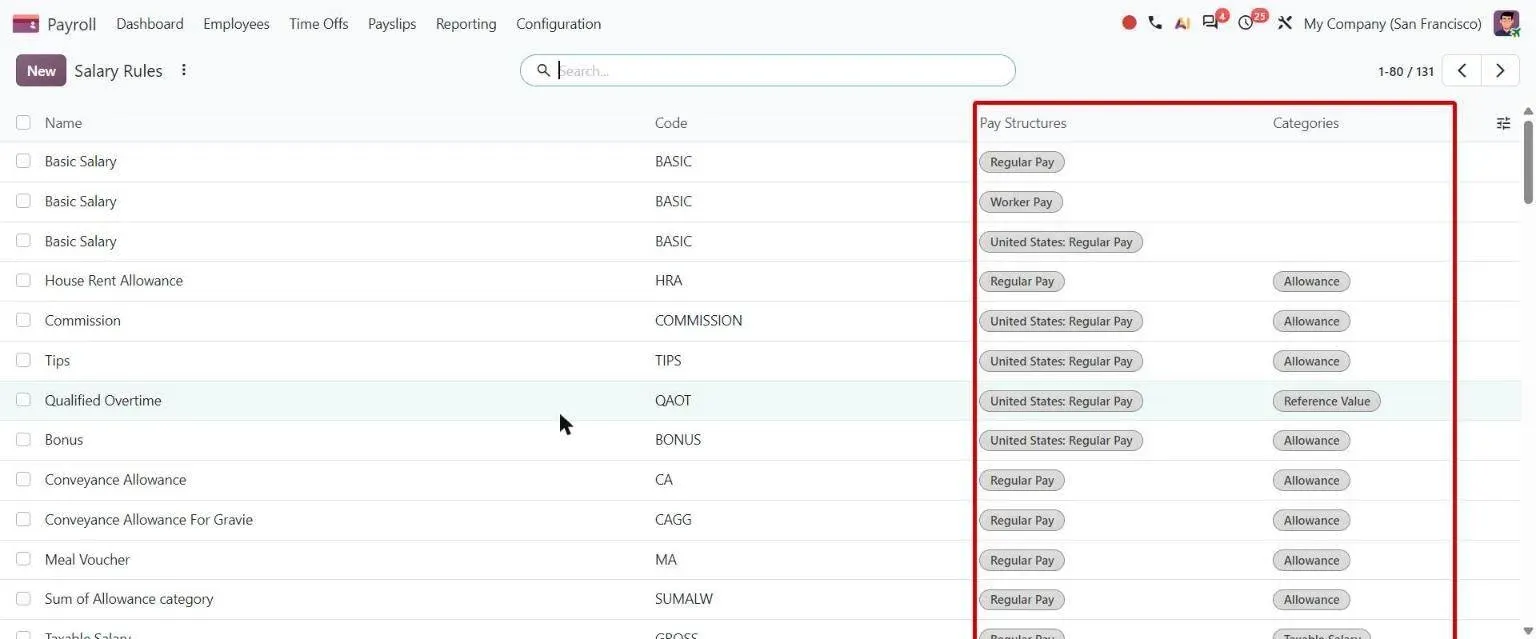Viewport: 1536px width, 639px height.
Task: Open the Configuration menu
Action: click(x=559, y=24)
